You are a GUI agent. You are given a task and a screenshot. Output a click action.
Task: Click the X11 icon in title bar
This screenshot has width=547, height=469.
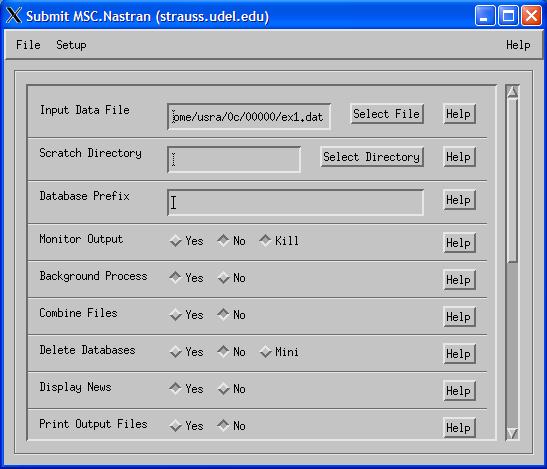coord(14,16)
